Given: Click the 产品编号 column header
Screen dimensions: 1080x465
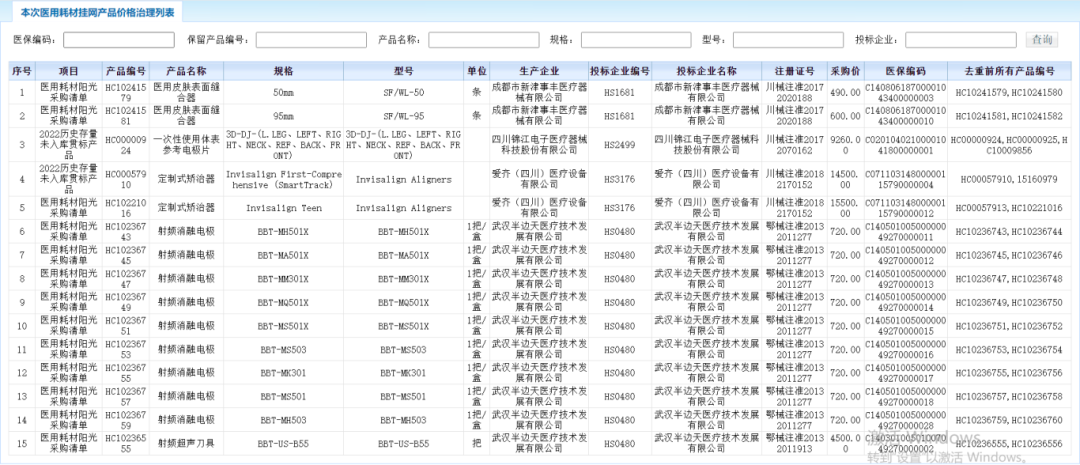Looking at the screenshot, I should (126, 71).
